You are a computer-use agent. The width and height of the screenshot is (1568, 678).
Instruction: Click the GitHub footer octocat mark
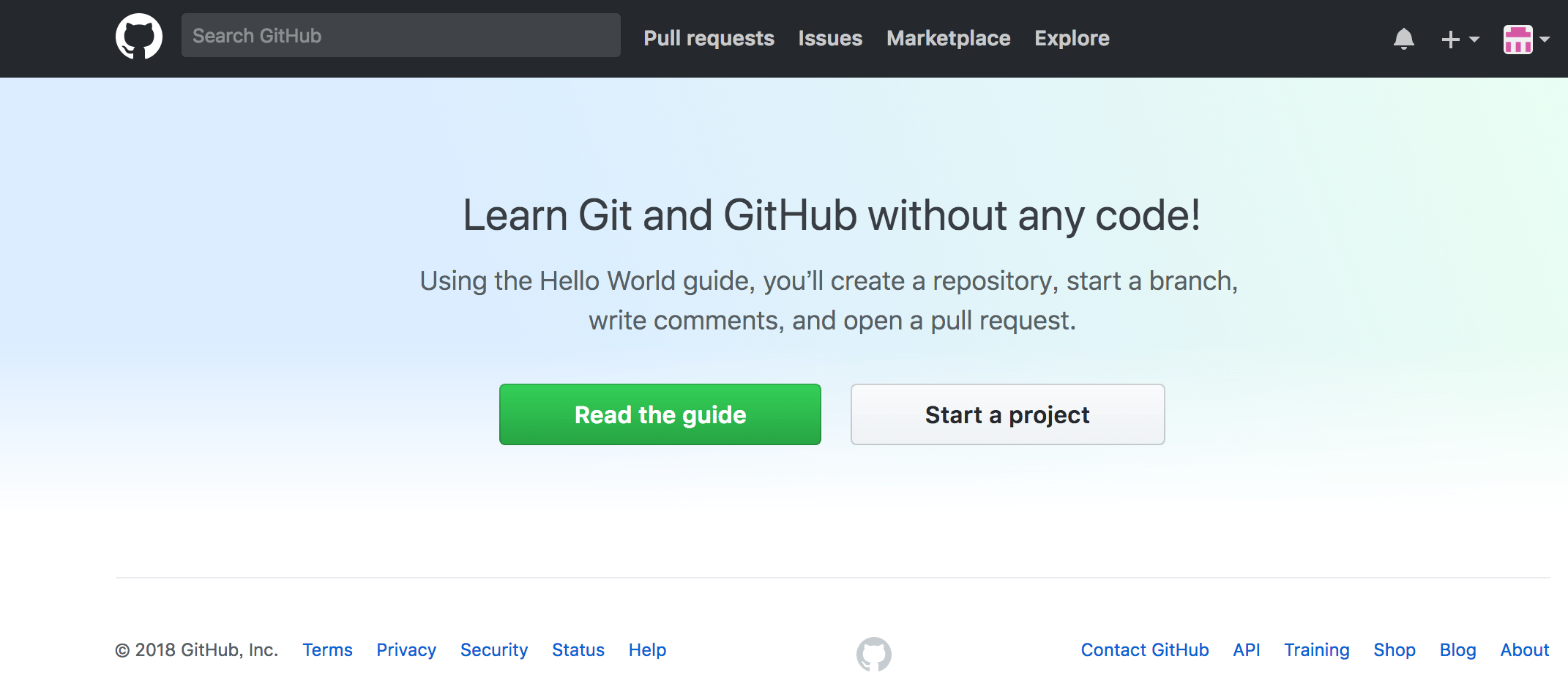click(x=873, y=655)
